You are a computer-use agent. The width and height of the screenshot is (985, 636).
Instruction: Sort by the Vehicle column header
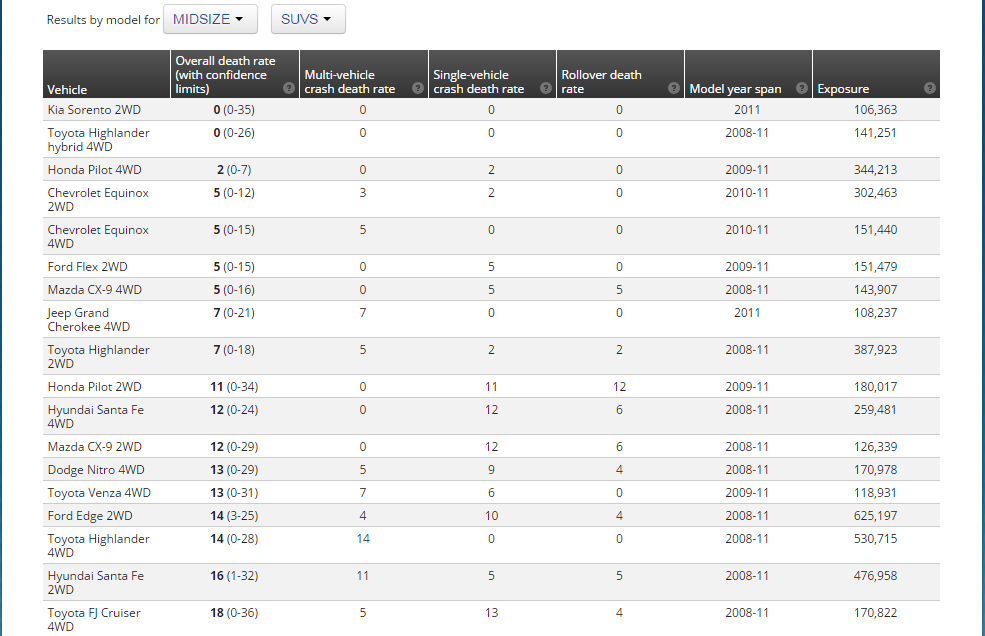click(67, 89)
